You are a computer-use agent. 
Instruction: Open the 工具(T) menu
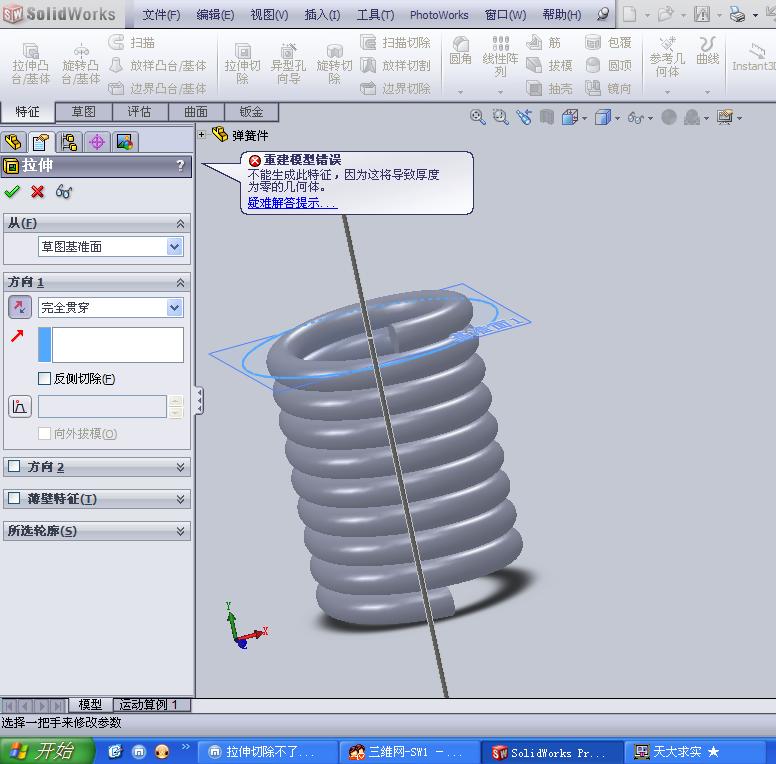pyautogui.click(x=376, y=15)
